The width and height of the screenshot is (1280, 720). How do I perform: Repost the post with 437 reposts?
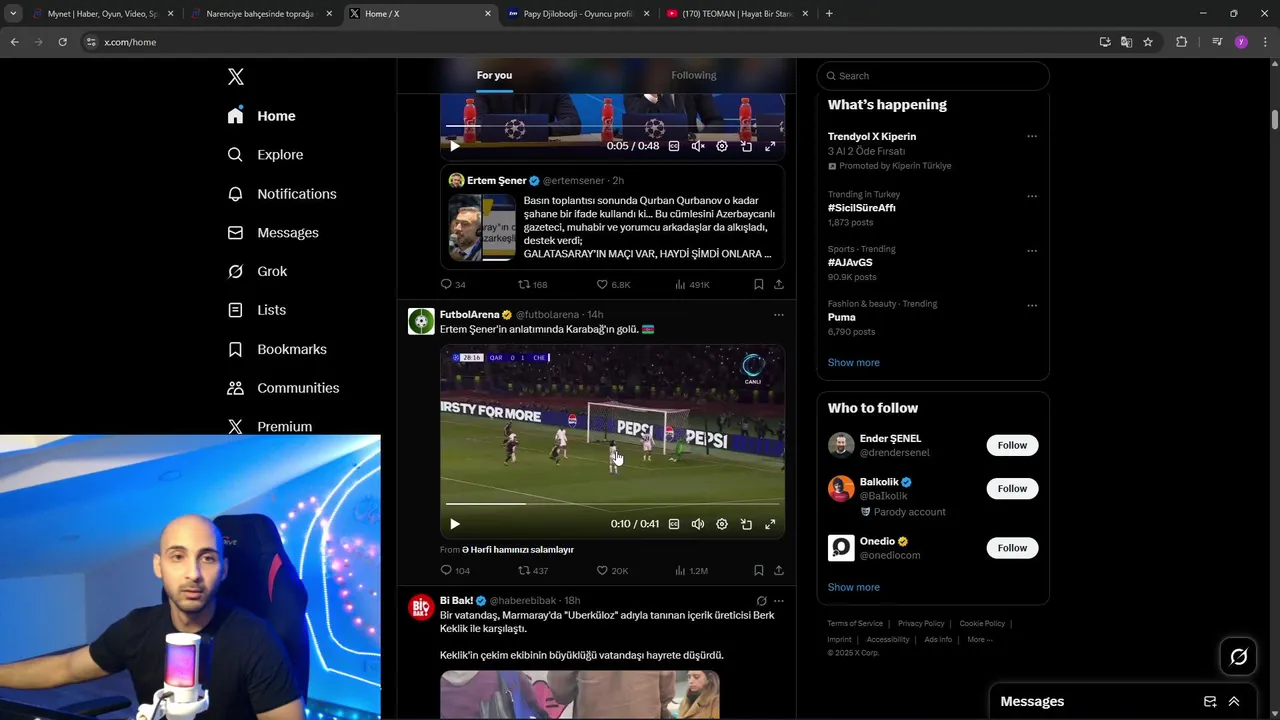(533, 570)
